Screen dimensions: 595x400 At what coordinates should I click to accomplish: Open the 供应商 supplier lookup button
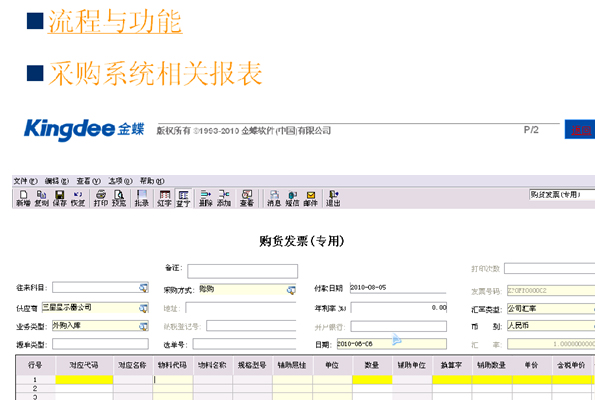(x=143, y=308)
